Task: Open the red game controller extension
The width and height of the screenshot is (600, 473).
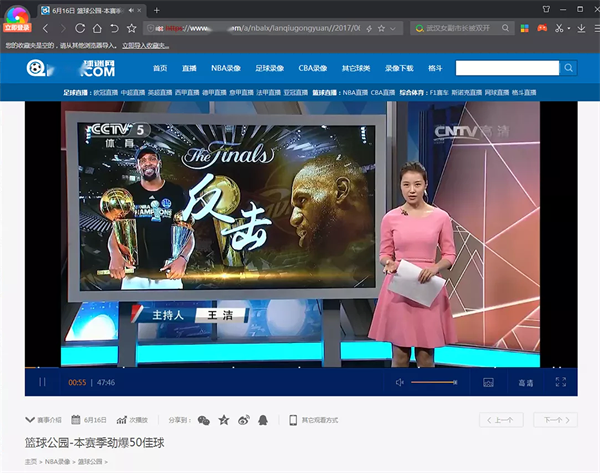Action: click(x=542, y=28)
